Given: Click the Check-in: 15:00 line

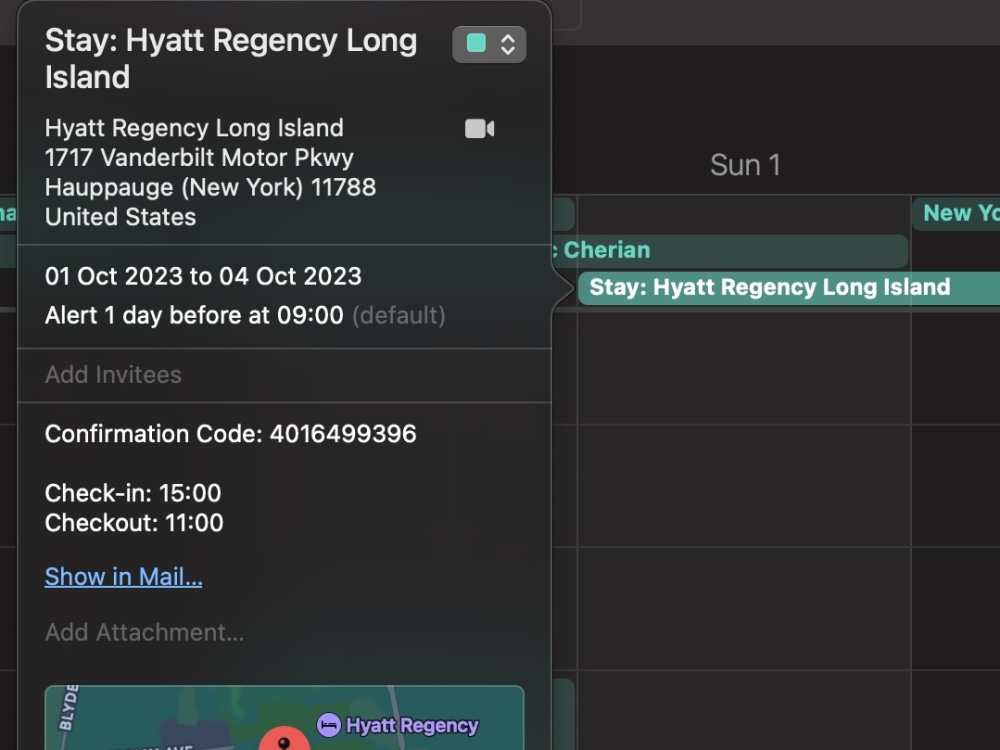Looking at the screenshot, I should point(133,493).
